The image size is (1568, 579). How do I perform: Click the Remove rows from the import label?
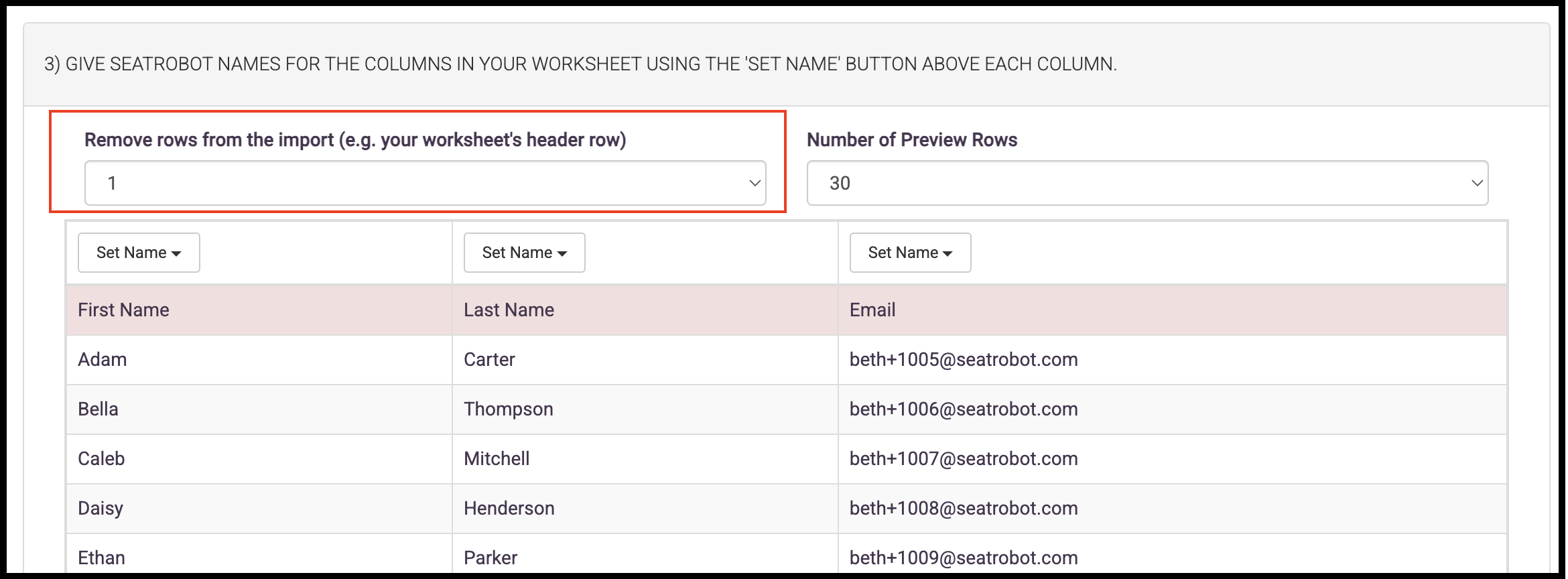pyautogui.click(x=355, y=139)
